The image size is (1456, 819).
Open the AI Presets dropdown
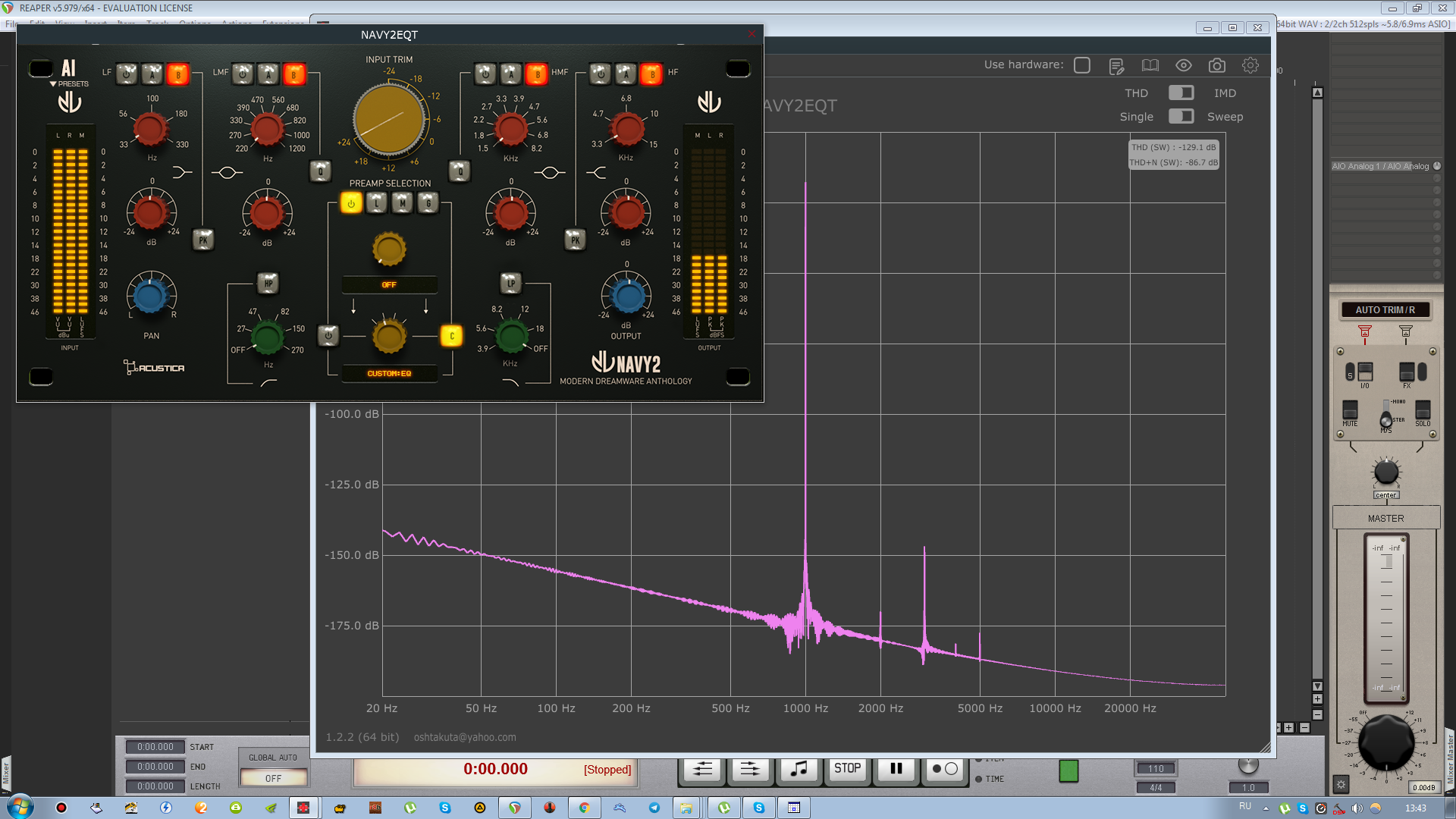pos(68,83)
